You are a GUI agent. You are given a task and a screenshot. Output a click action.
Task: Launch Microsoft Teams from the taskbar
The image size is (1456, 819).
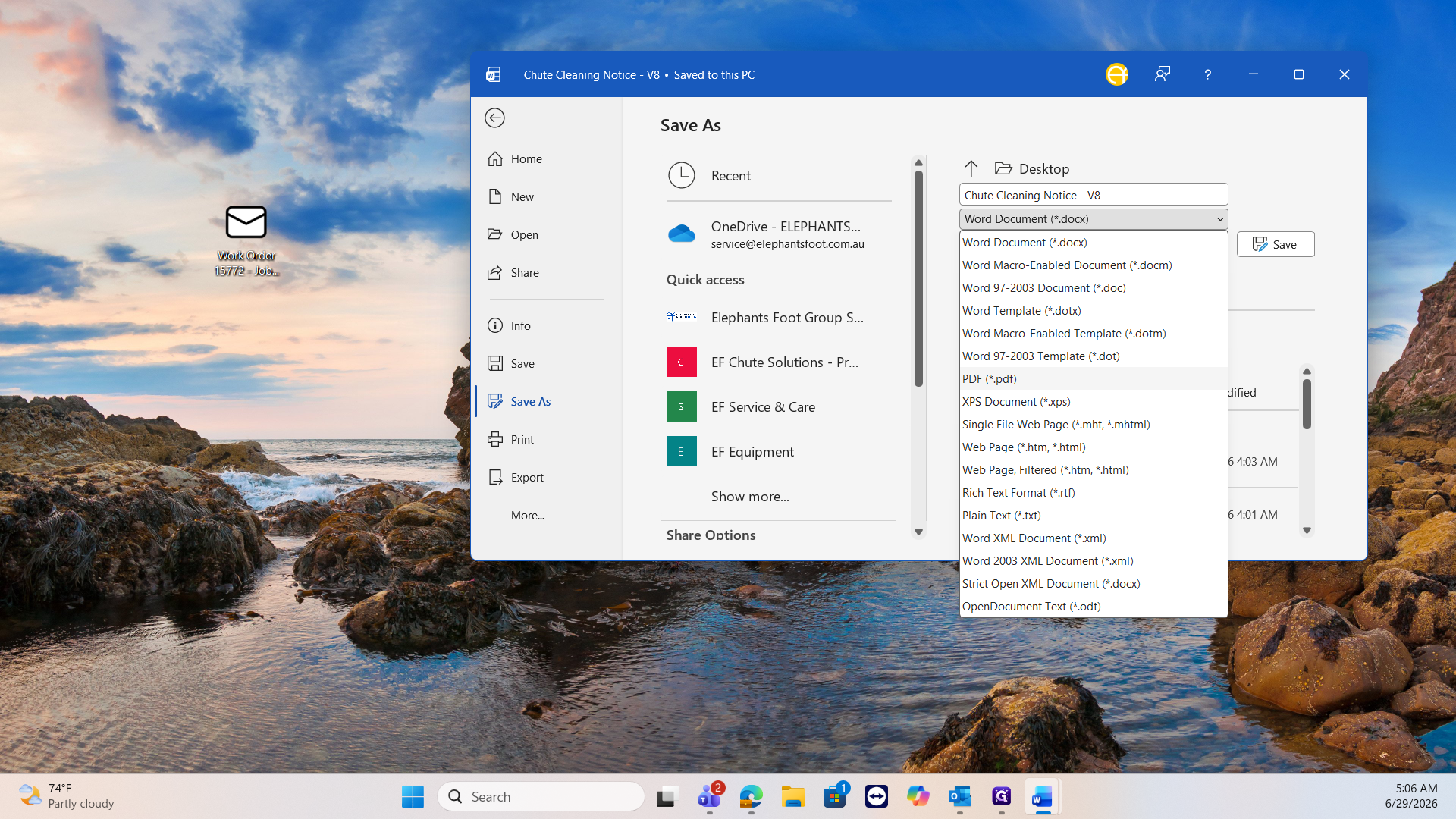710,796
